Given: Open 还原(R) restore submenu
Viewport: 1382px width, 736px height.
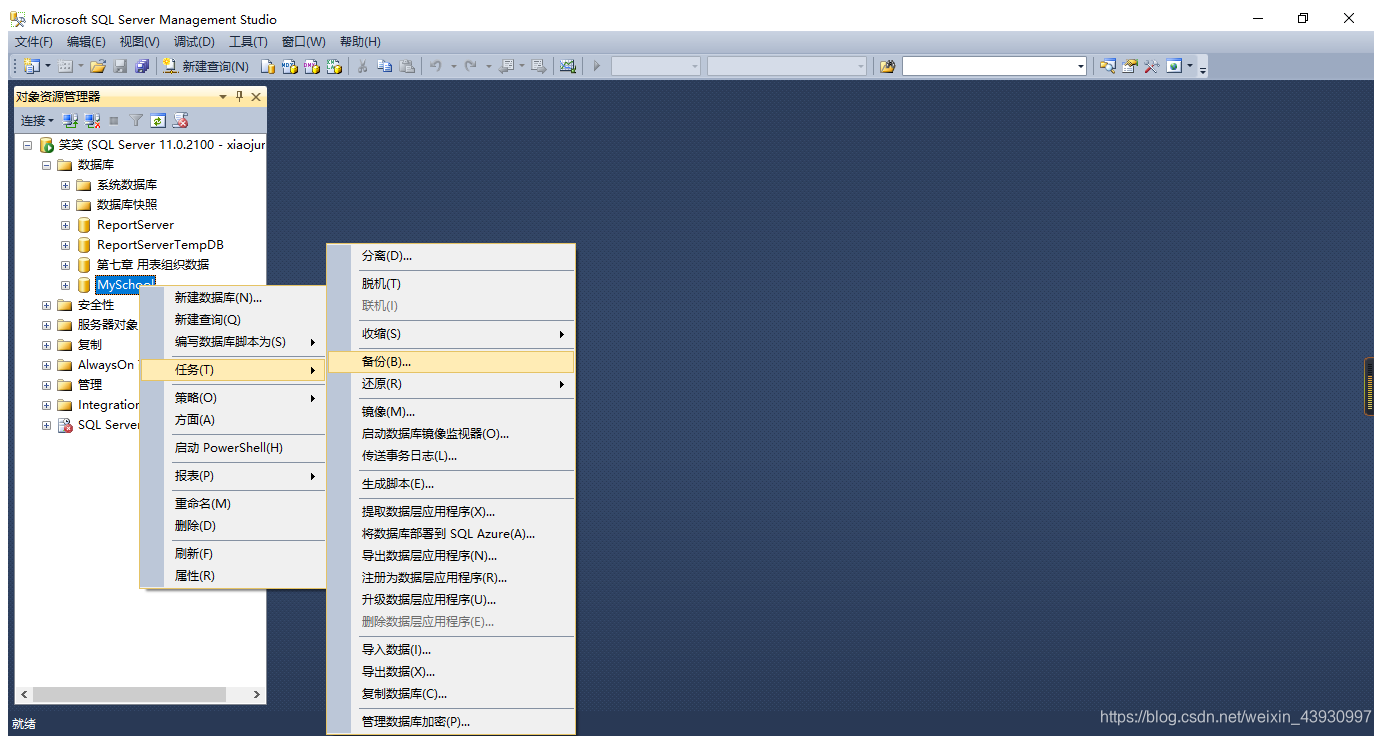Looking at the screenshot, I should (451, 384).
